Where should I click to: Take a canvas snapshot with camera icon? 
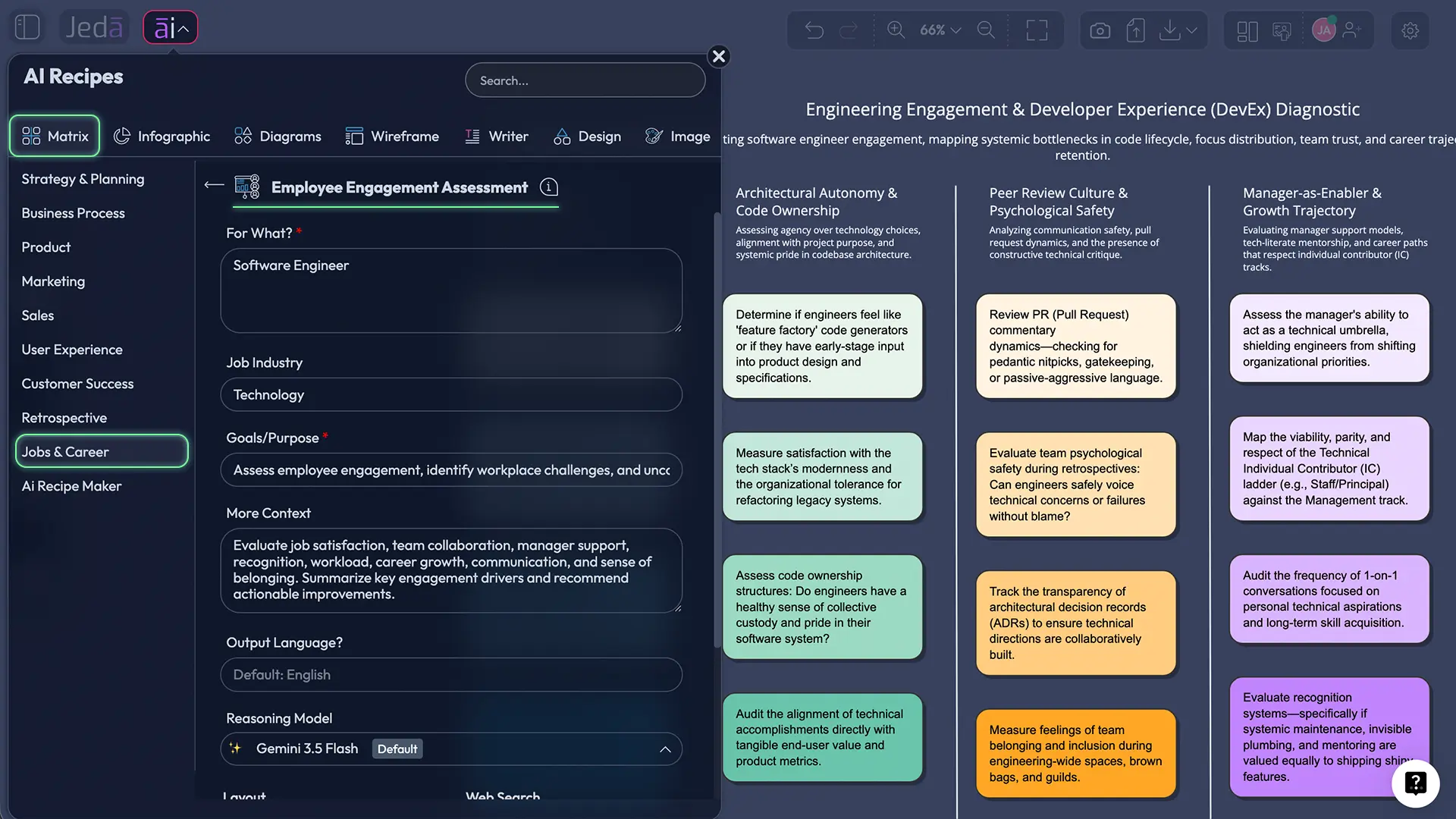point(1100,30)
